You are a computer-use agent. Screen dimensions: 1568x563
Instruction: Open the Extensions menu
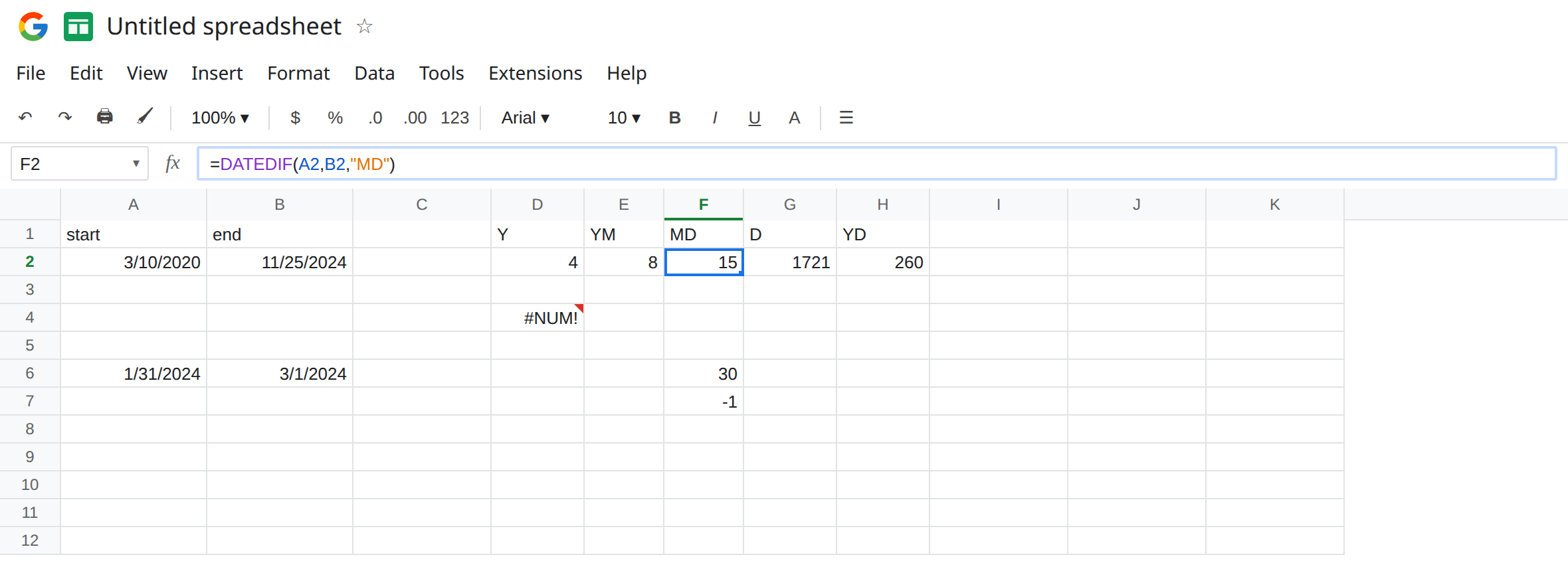coord(536,73)
